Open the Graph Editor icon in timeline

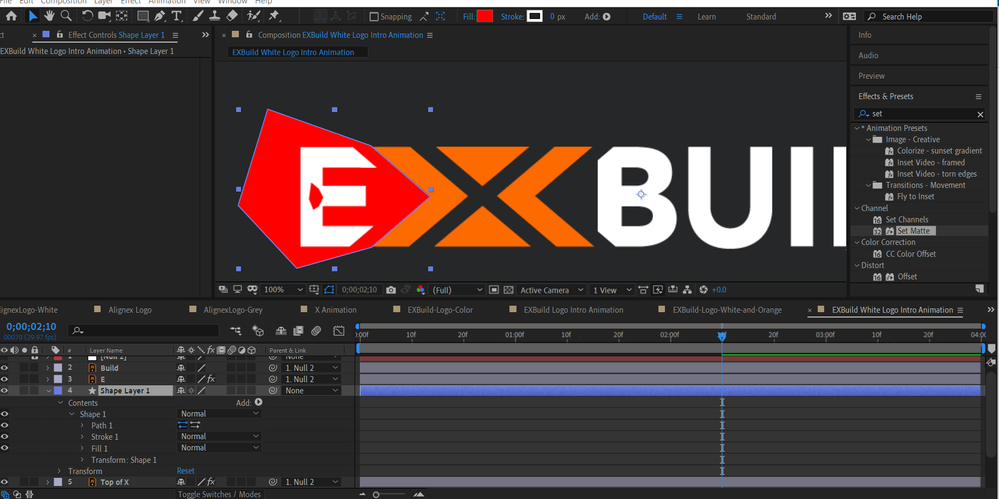click(338, 331)
